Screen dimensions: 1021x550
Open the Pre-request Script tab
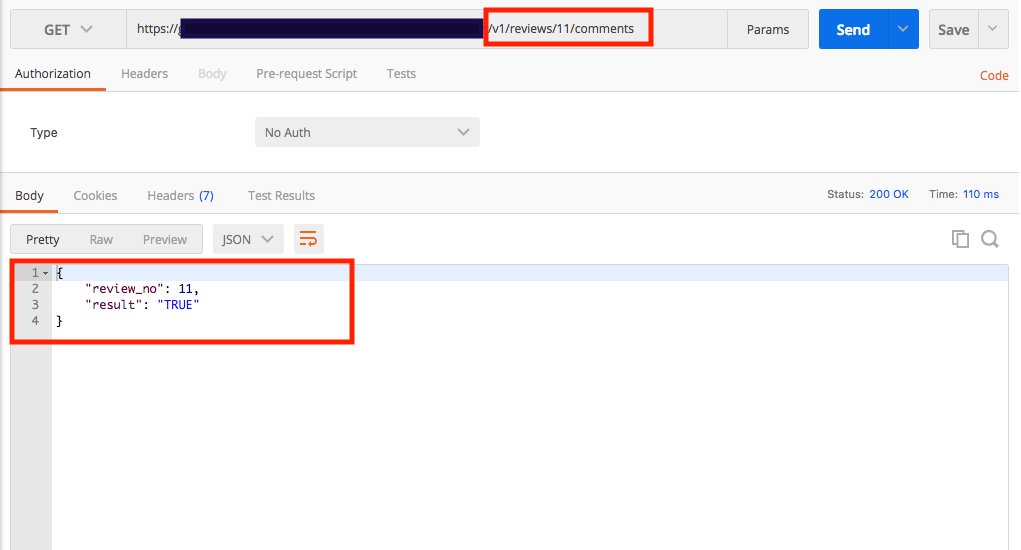coord(306,73)
